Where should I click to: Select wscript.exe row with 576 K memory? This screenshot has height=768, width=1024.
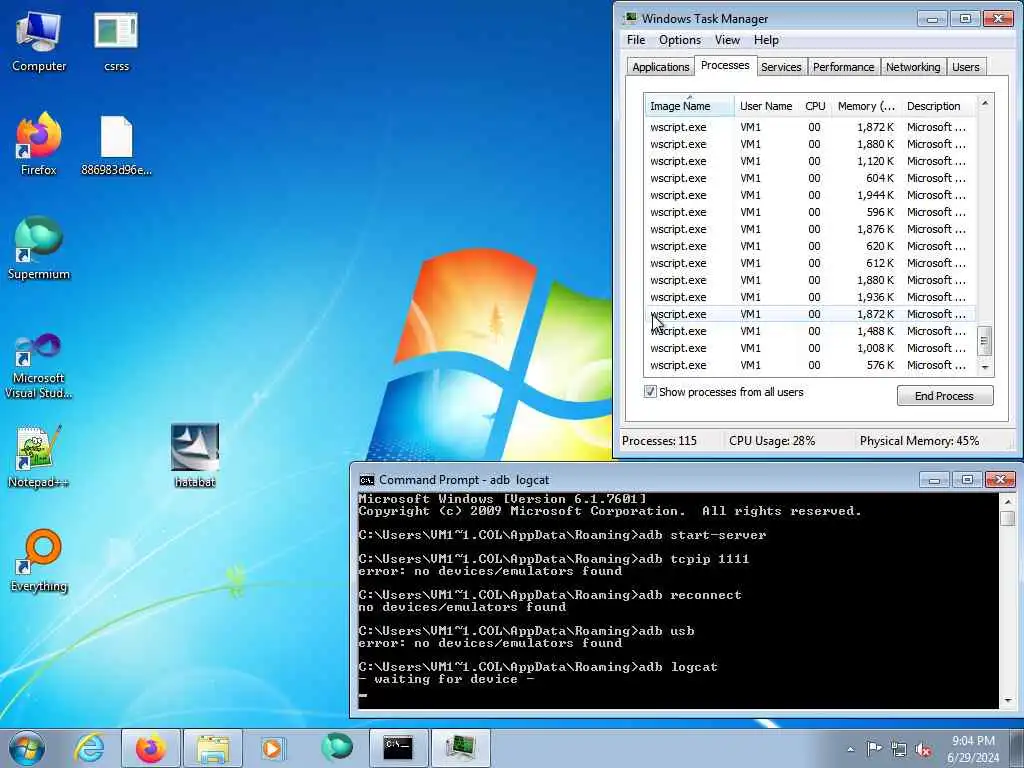click(x=810, y=365)
